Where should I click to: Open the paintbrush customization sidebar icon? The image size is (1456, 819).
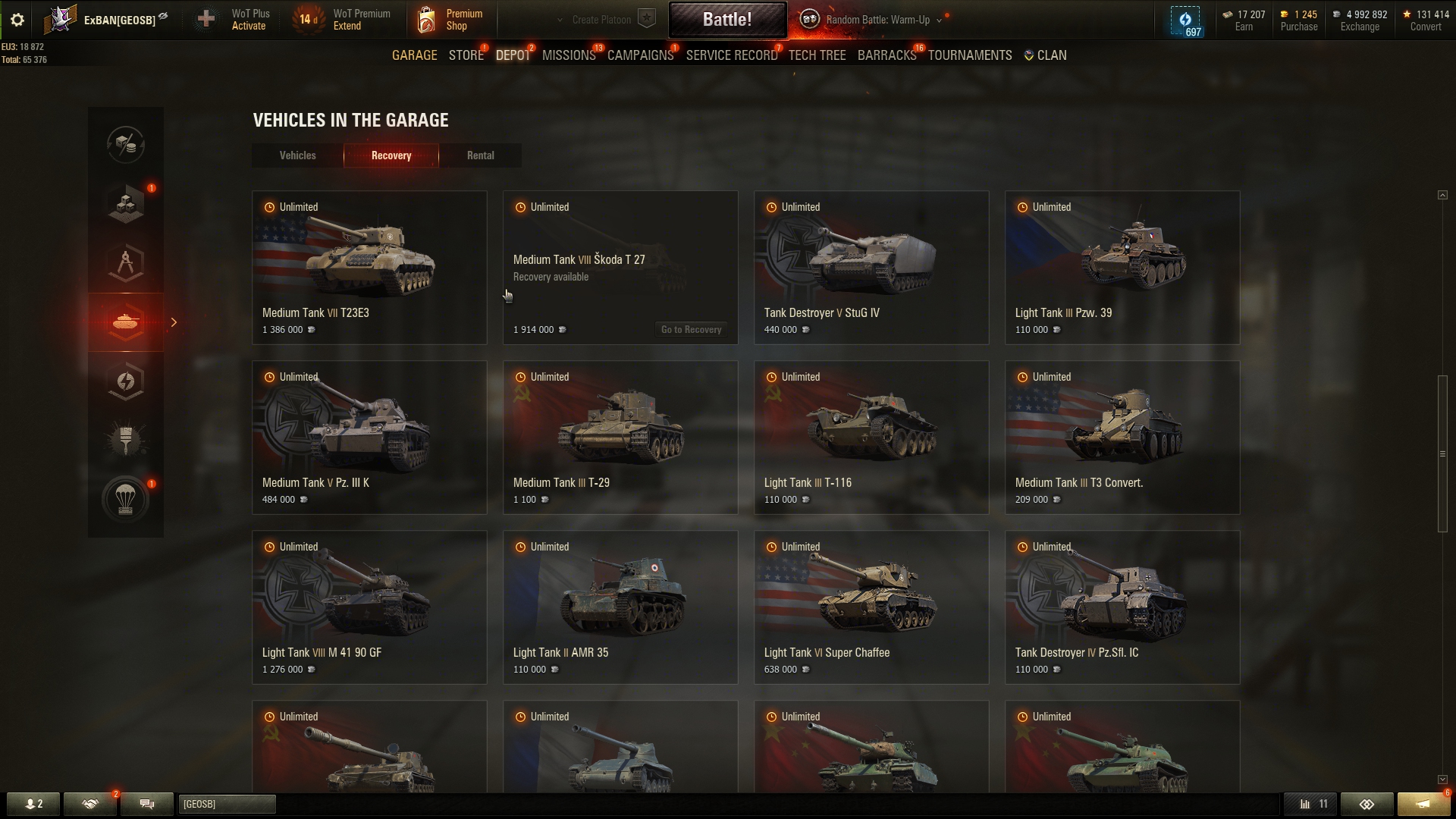[x=126, y=440]
